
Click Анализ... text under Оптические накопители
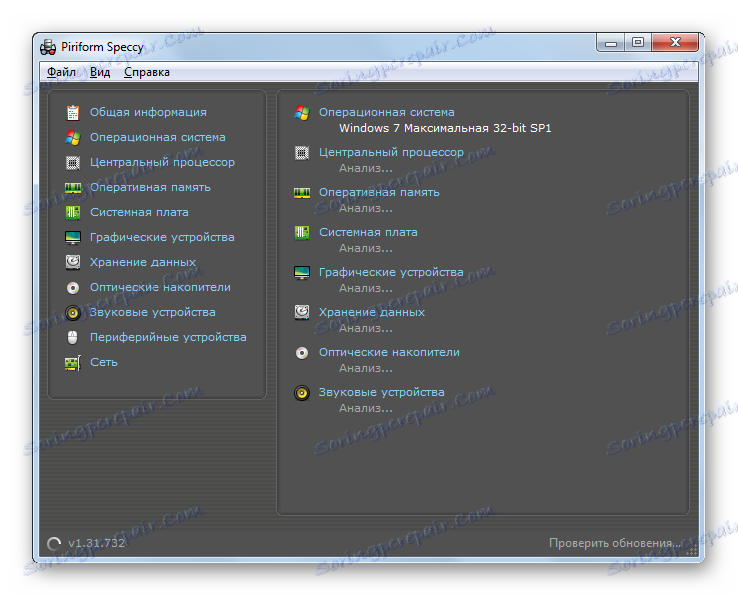click(366, 368)
